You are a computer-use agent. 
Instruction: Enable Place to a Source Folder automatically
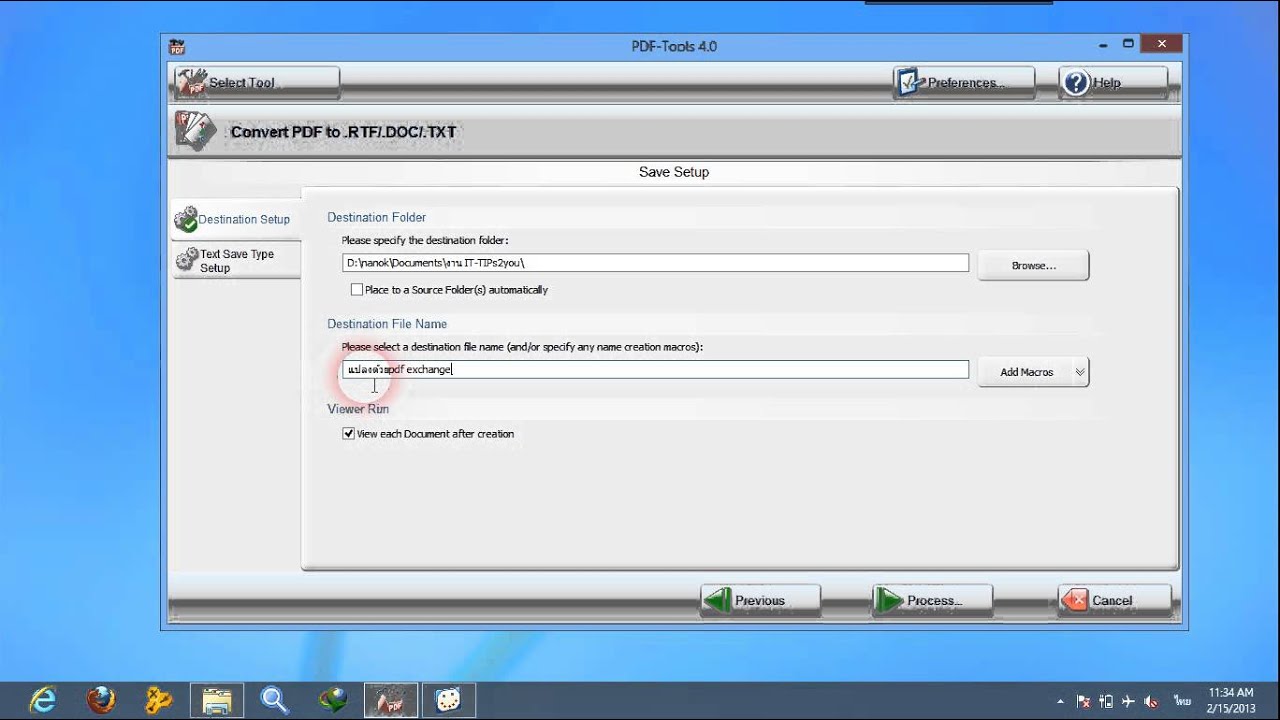click(x=357, y=290)
